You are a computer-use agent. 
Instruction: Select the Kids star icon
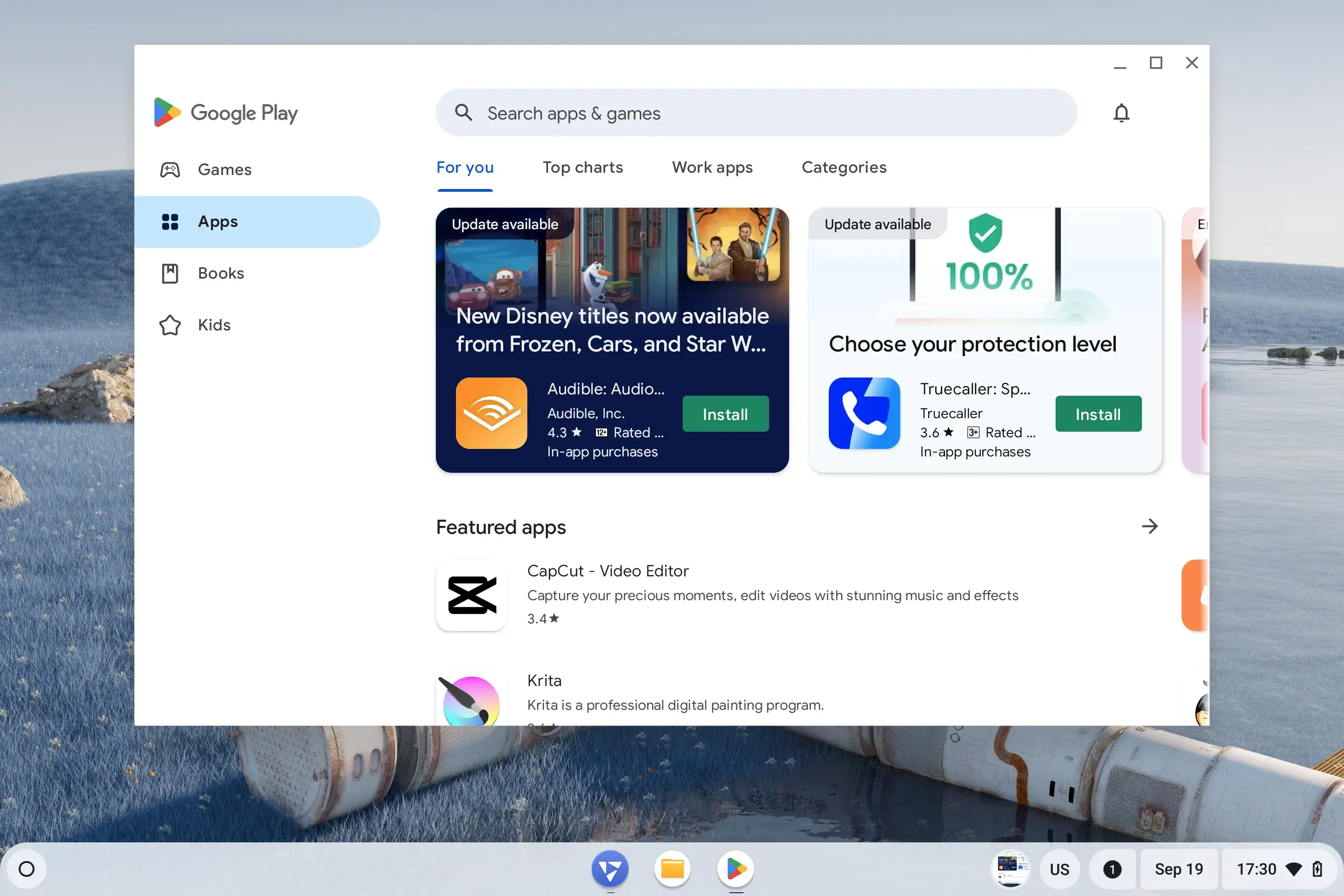coord(170,325)
